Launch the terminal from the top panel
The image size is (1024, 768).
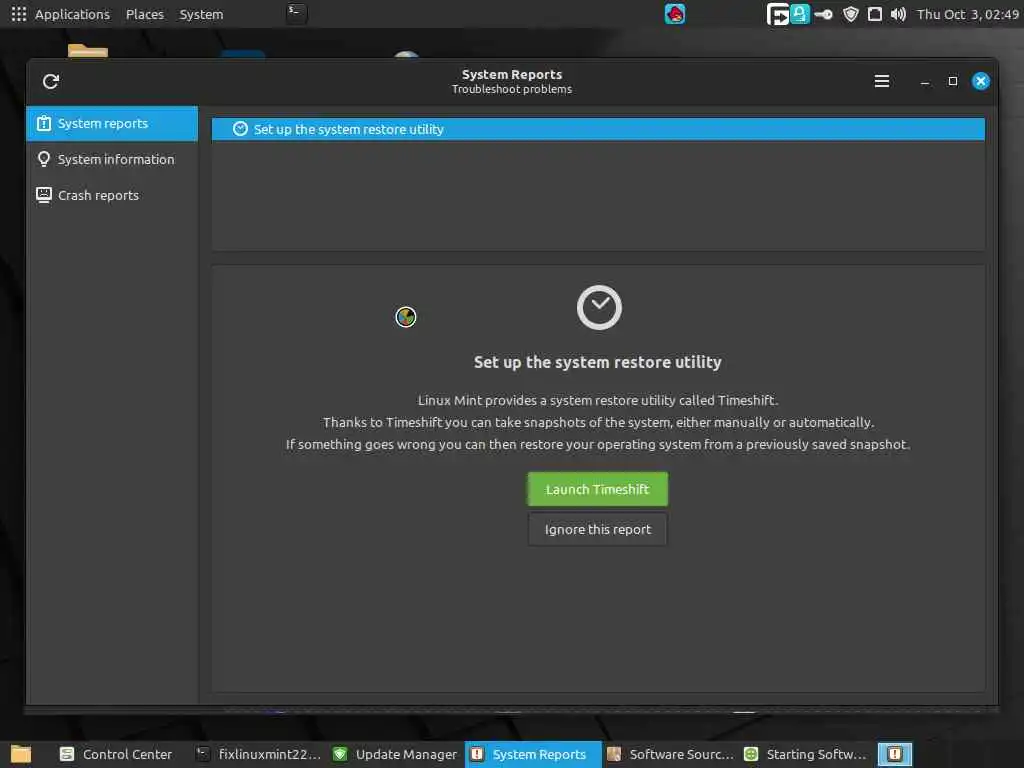click(x=296, y=12)
